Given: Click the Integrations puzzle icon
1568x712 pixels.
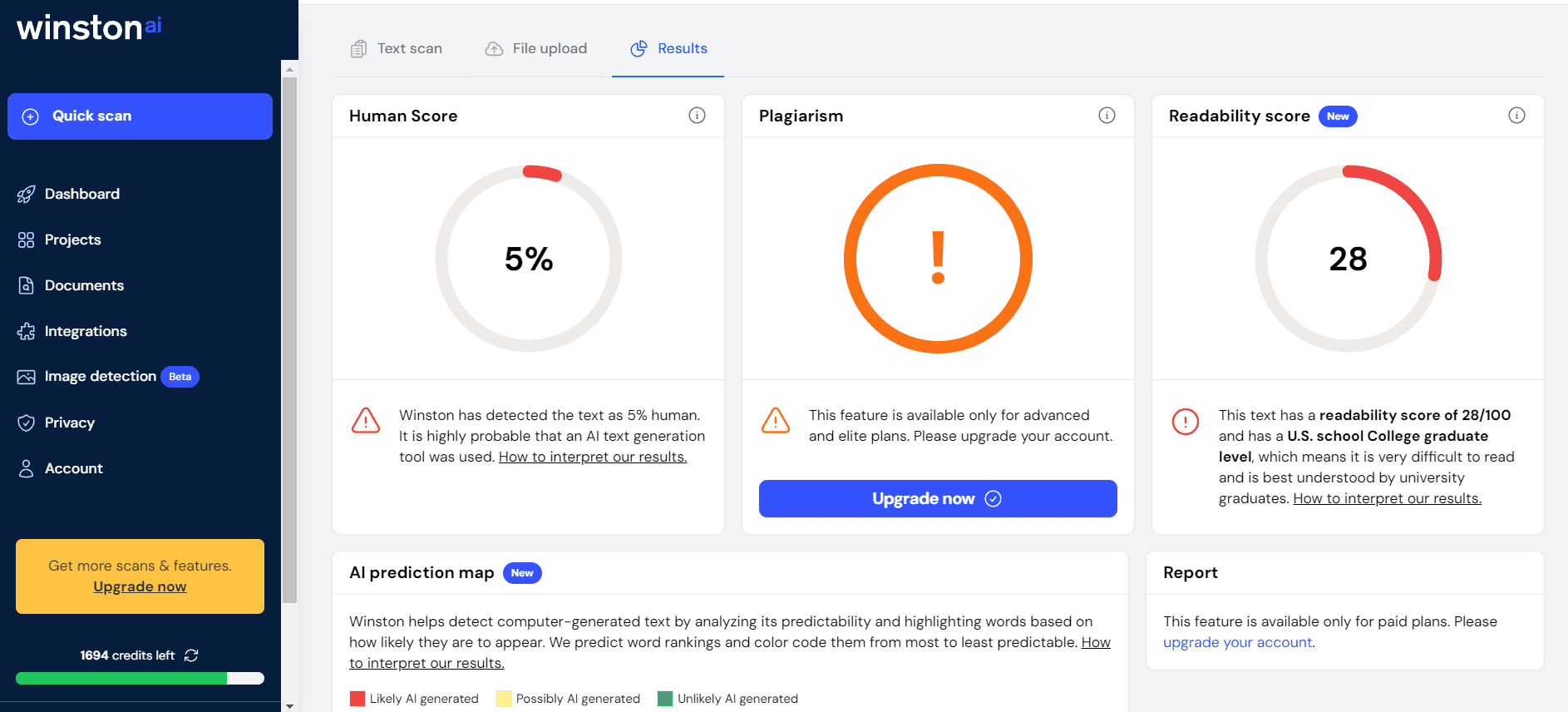Looking at the screenshot, I should coord(27,331).
